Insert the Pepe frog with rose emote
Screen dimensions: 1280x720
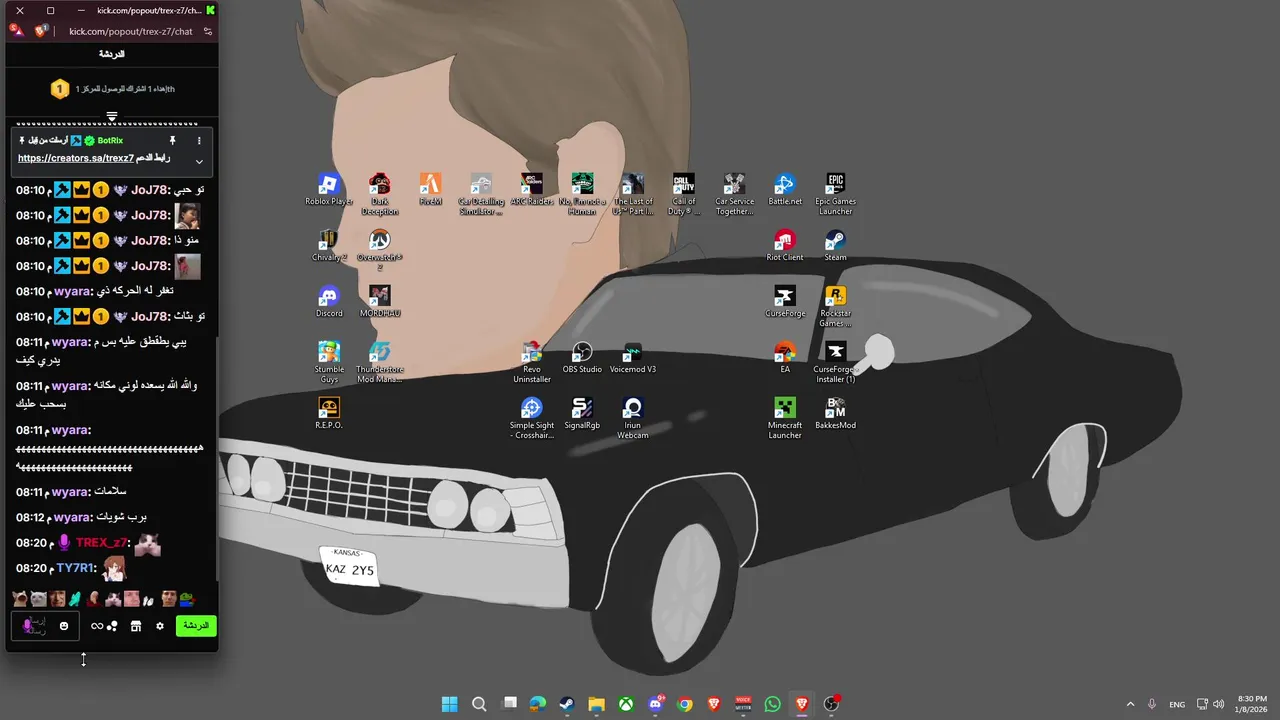click(186, 599)
